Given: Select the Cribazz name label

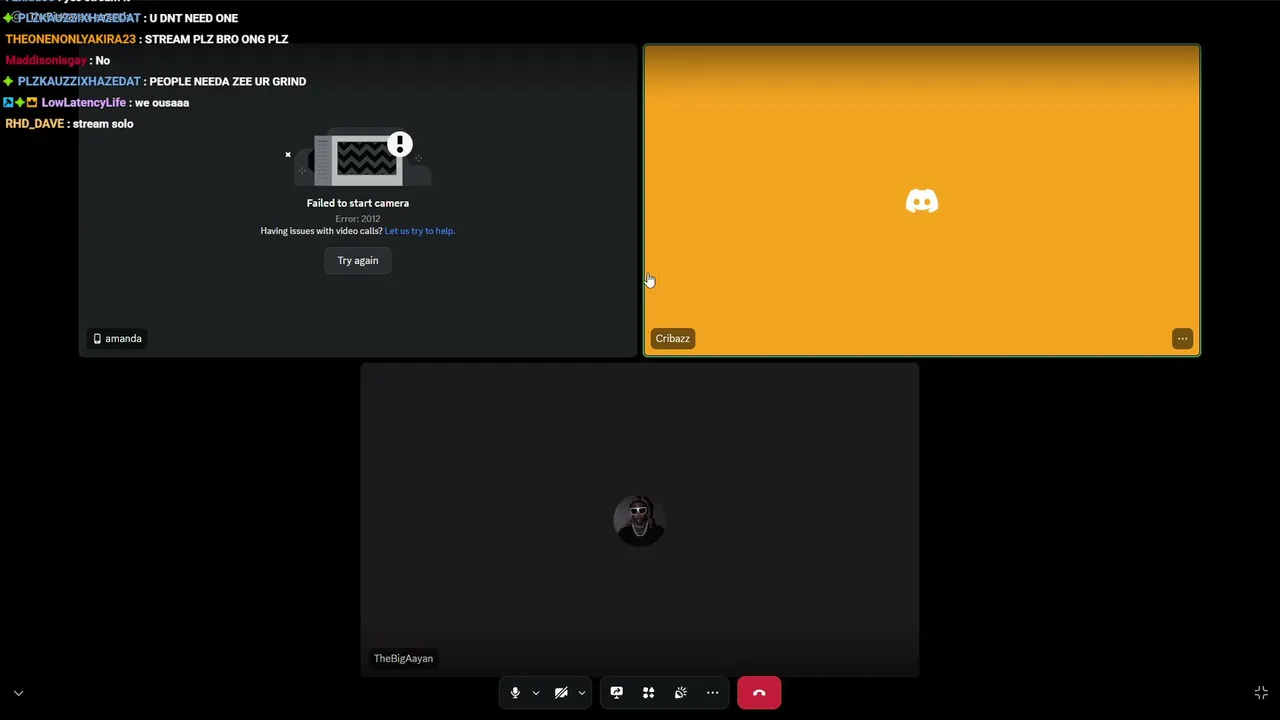Looking at the screenshot, I should click(673, 338).
